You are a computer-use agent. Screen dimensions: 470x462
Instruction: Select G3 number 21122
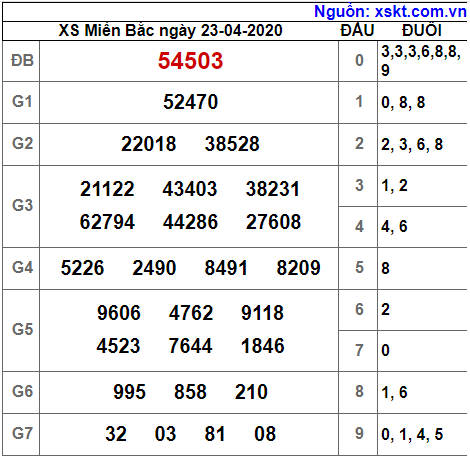click(107, 189)
